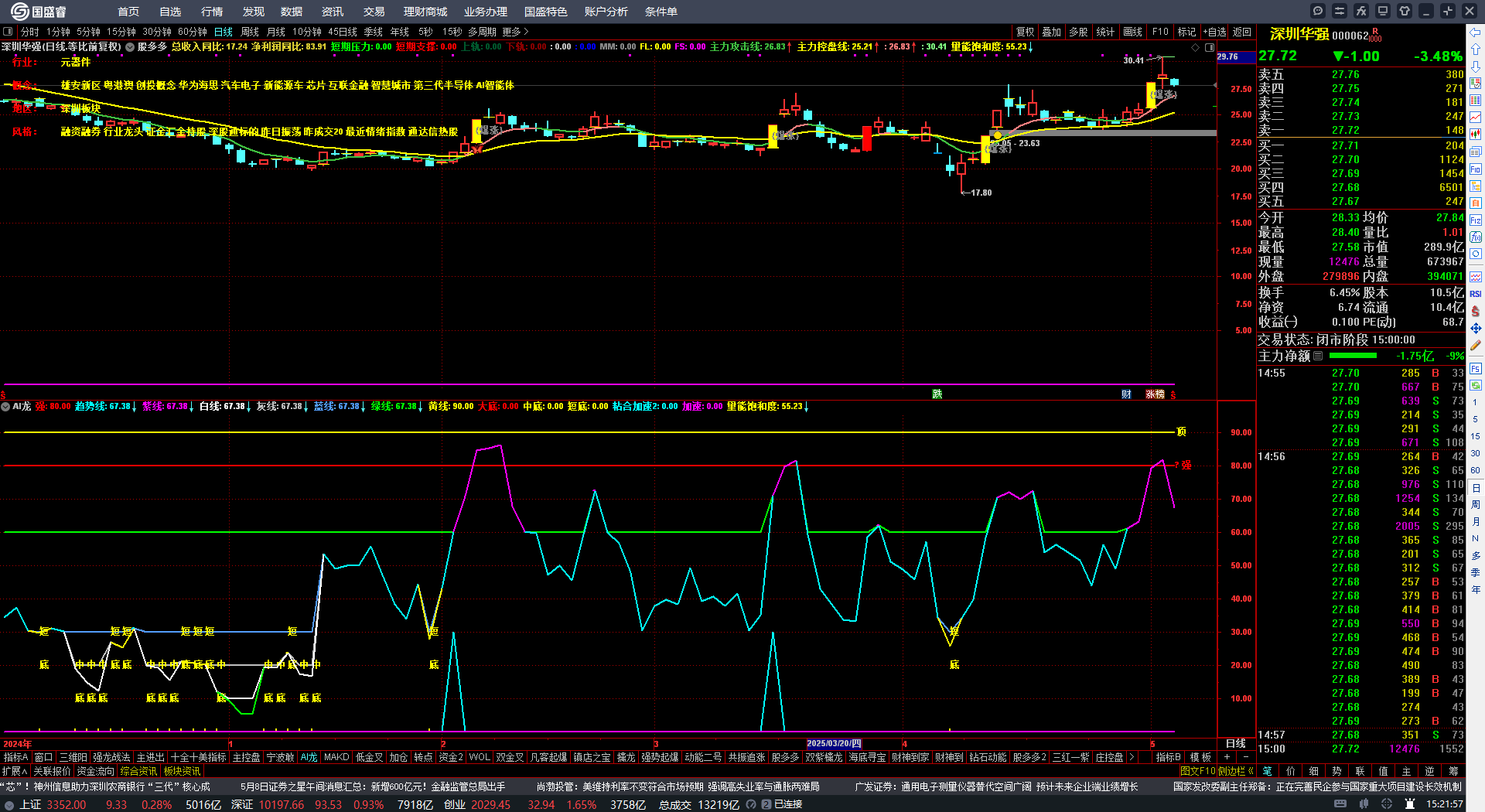Click > arrow after 庄控盘 for more indicators
Viewport: 1485px width, 812px height.
pos(1132,757)
